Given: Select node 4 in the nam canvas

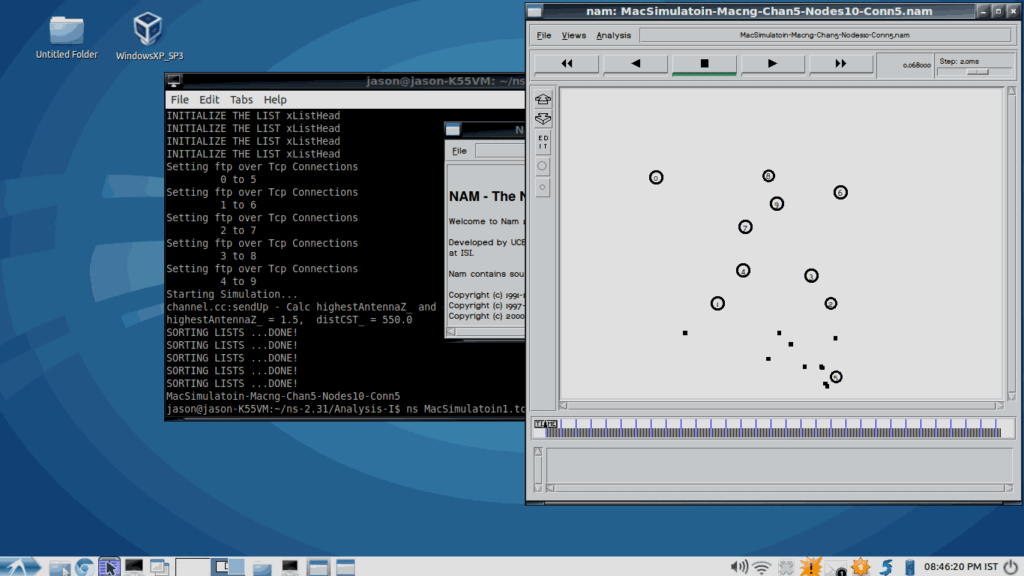Looking at the screenshot, I should tap(743, 270).
